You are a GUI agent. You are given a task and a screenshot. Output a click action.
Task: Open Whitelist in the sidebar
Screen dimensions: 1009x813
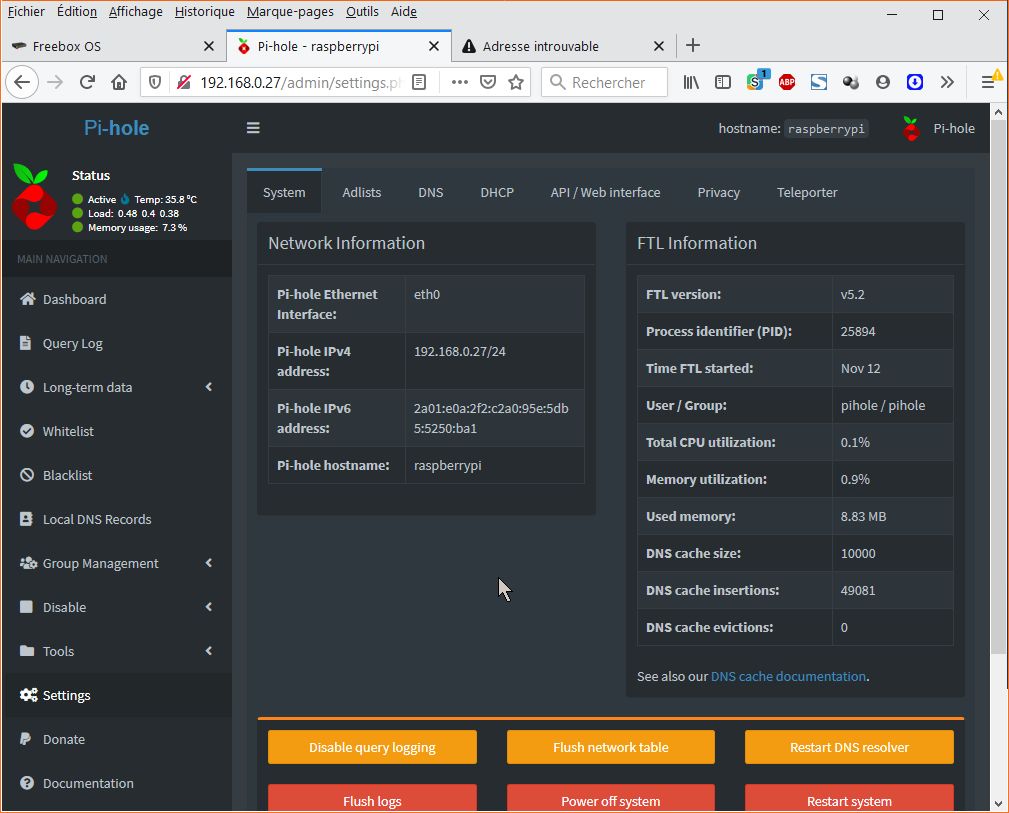coord(57,431)
